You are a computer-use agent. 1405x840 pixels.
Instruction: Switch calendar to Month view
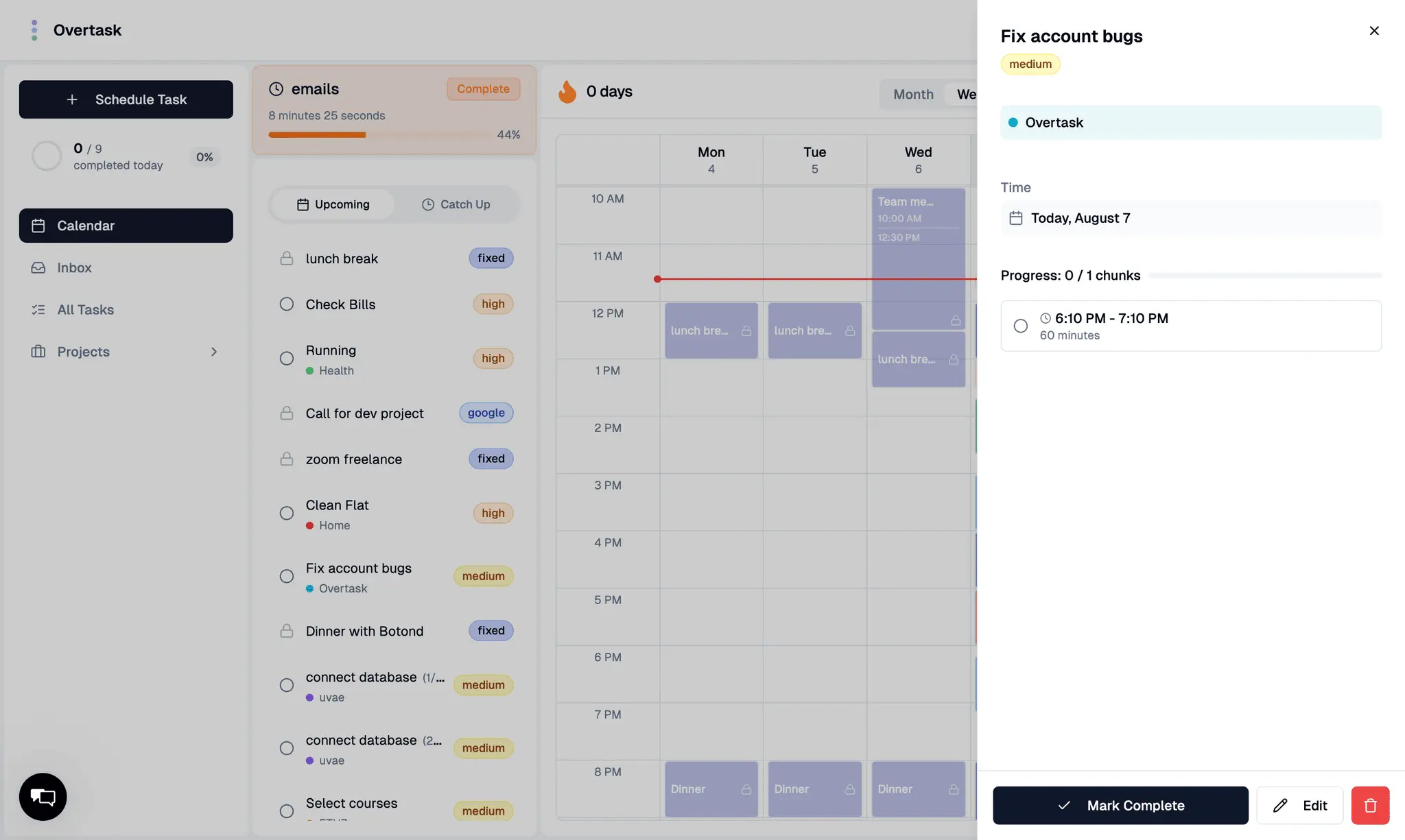click(913, 95)
